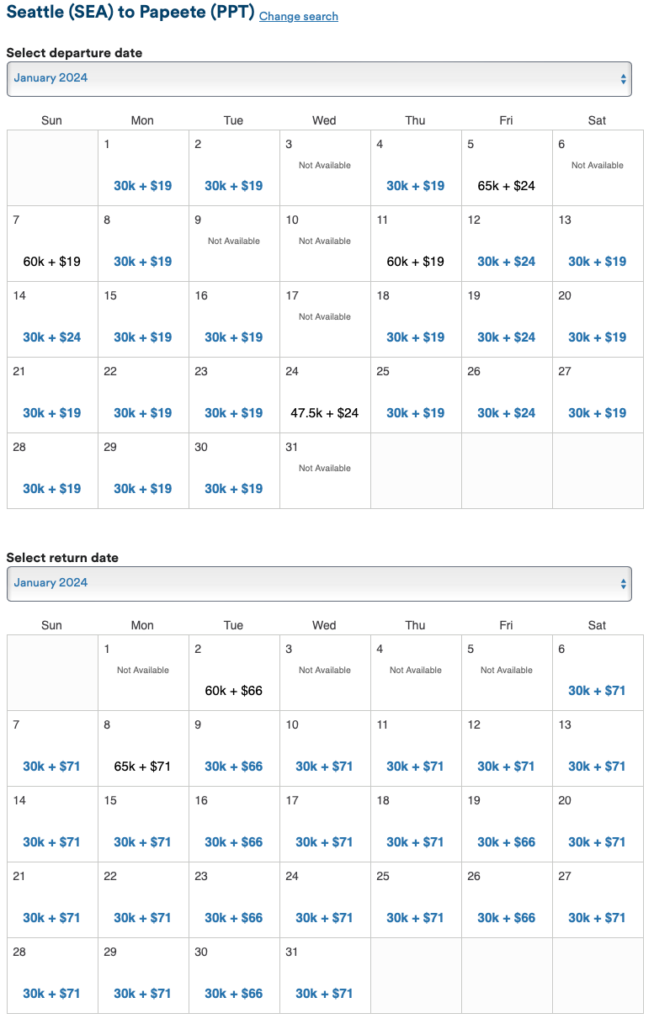Click the departure dropdown stepper arrows
Viewport: 654px width, 1024px height.
click(623, 78)
